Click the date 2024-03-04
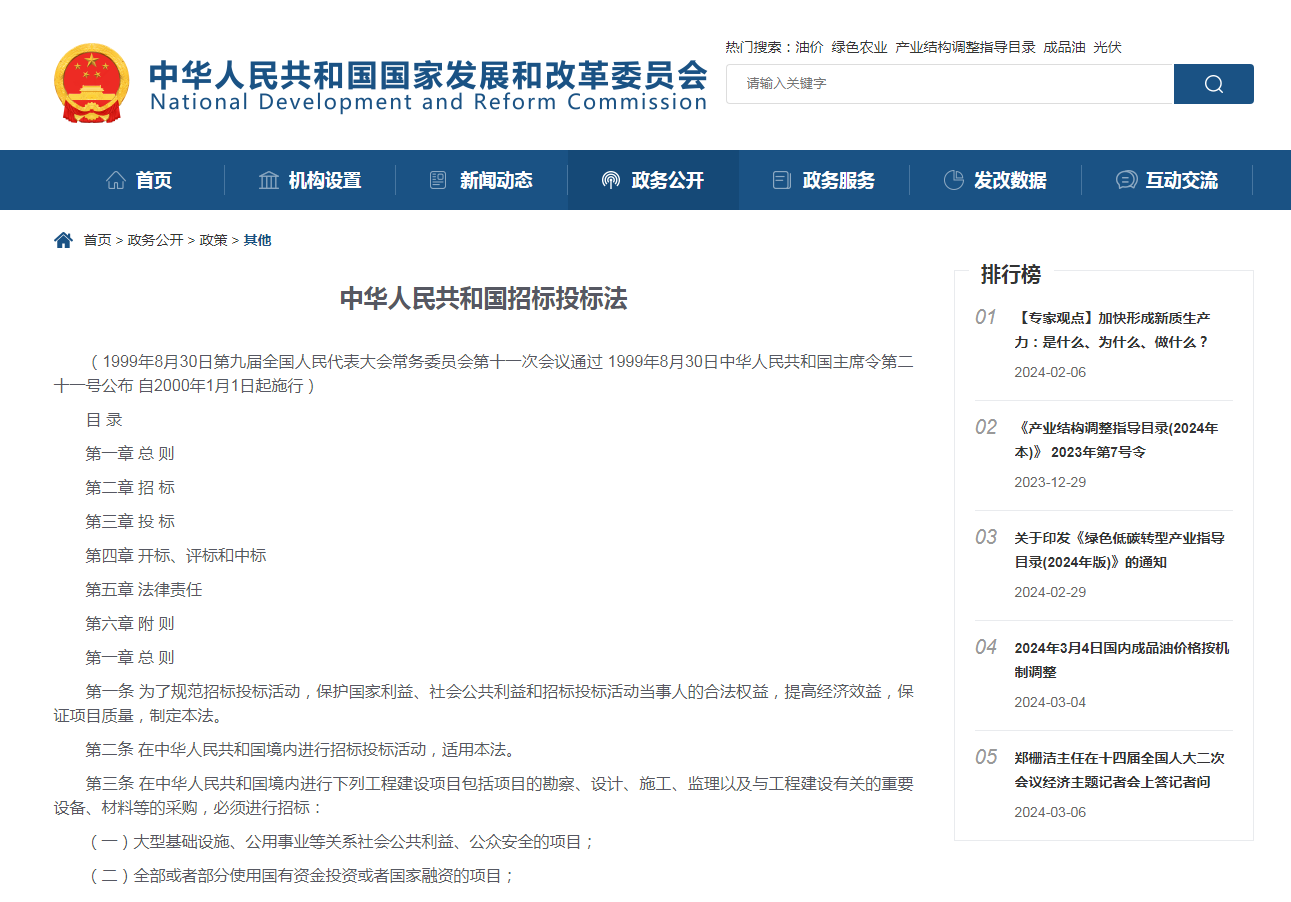Screen dimensions: 1291x902 pyautogui.click(x=1050, y=702)
